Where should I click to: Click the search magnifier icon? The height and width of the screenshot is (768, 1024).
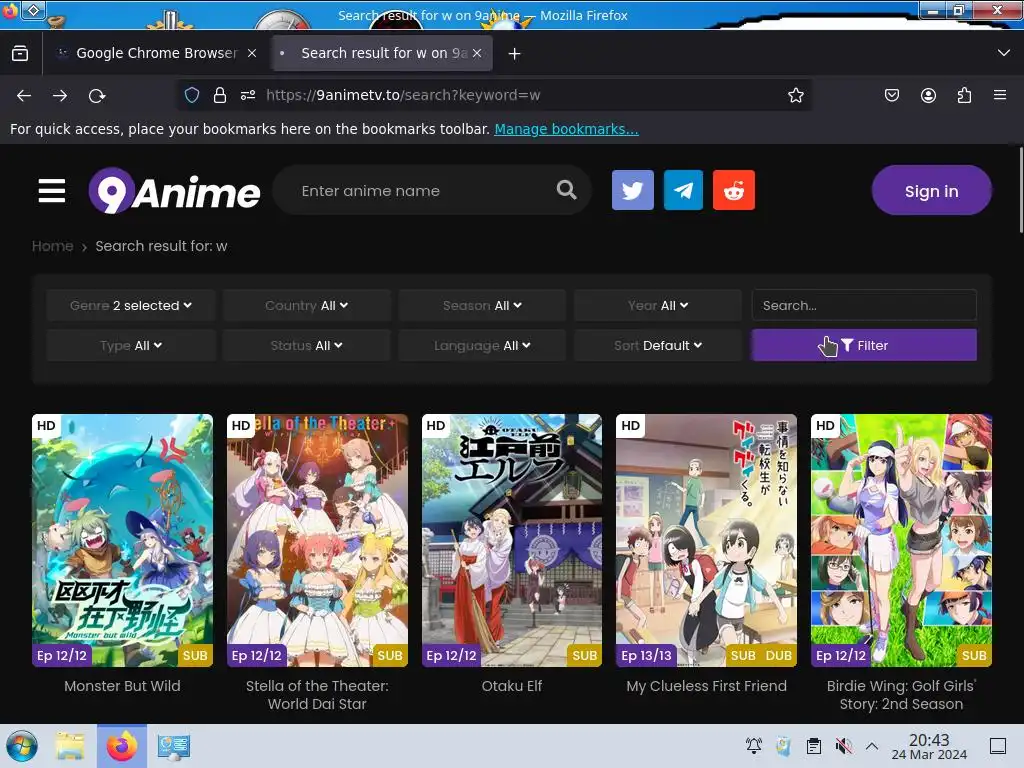coord(566,190)
